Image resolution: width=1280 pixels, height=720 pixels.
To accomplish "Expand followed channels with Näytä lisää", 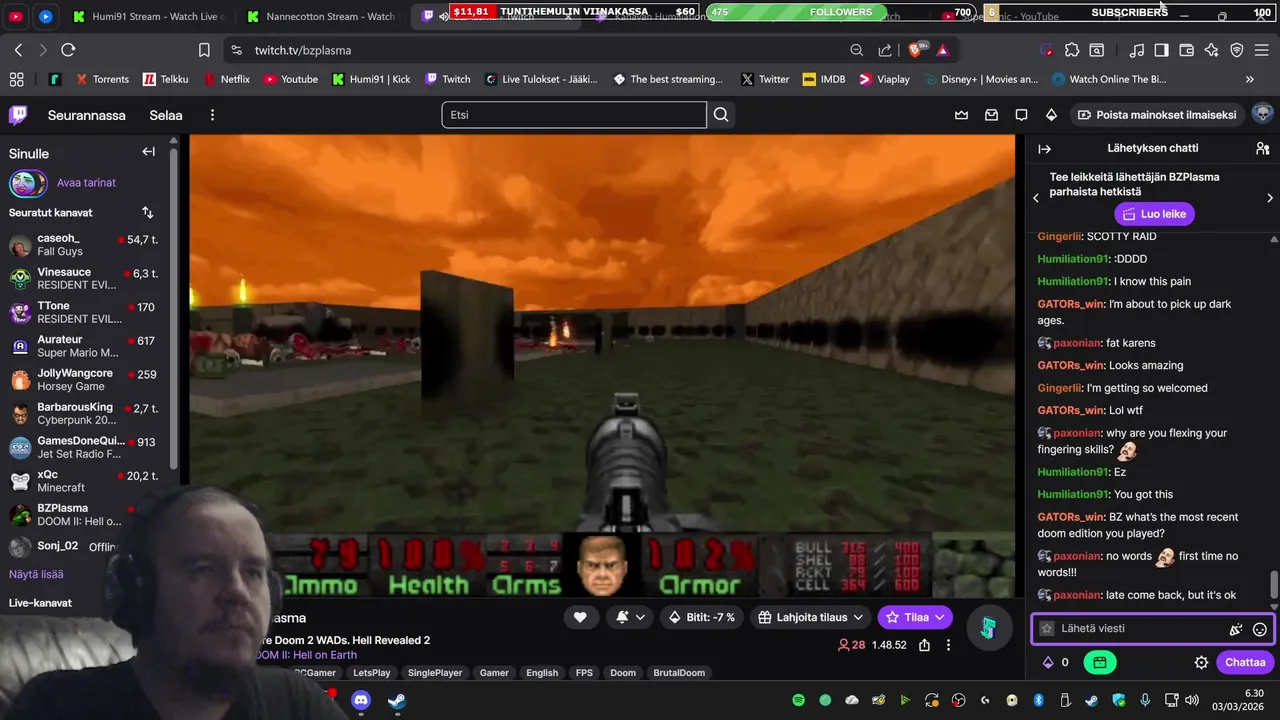I will click(36, 574).
